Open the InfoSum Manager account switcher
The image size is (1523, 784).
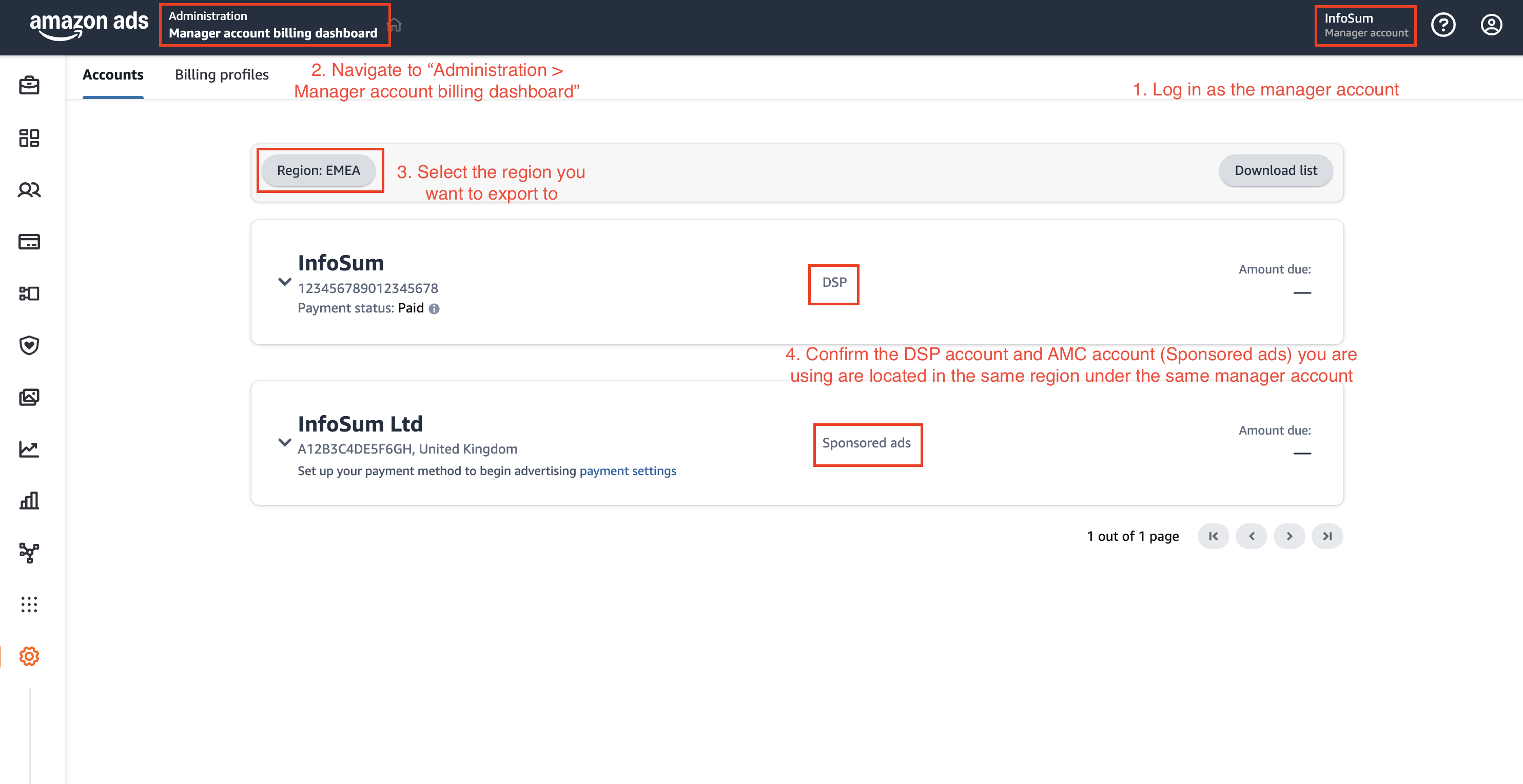(x=1366, y=25)
